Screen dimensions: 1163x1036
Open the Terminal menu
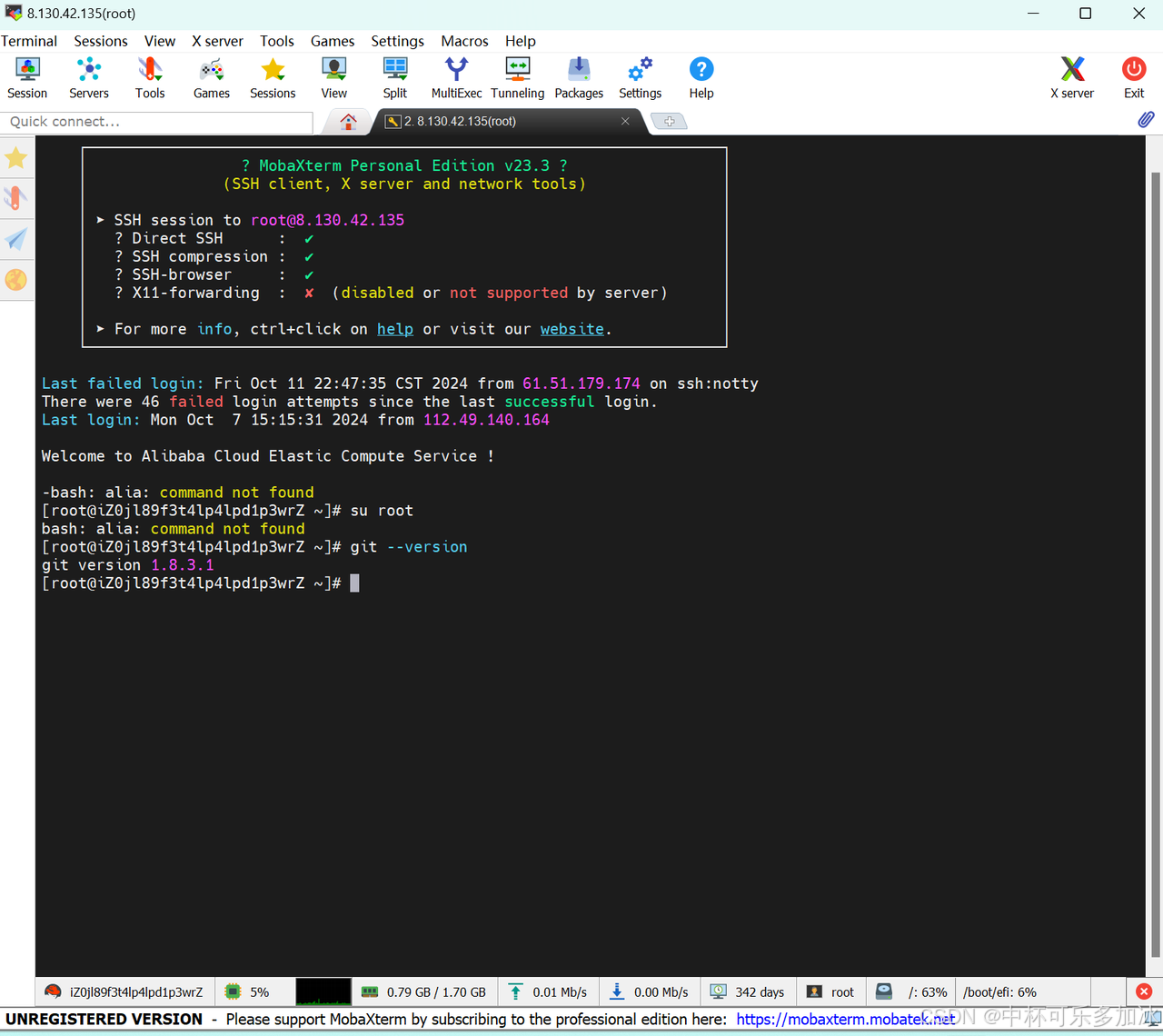(29, 41)
